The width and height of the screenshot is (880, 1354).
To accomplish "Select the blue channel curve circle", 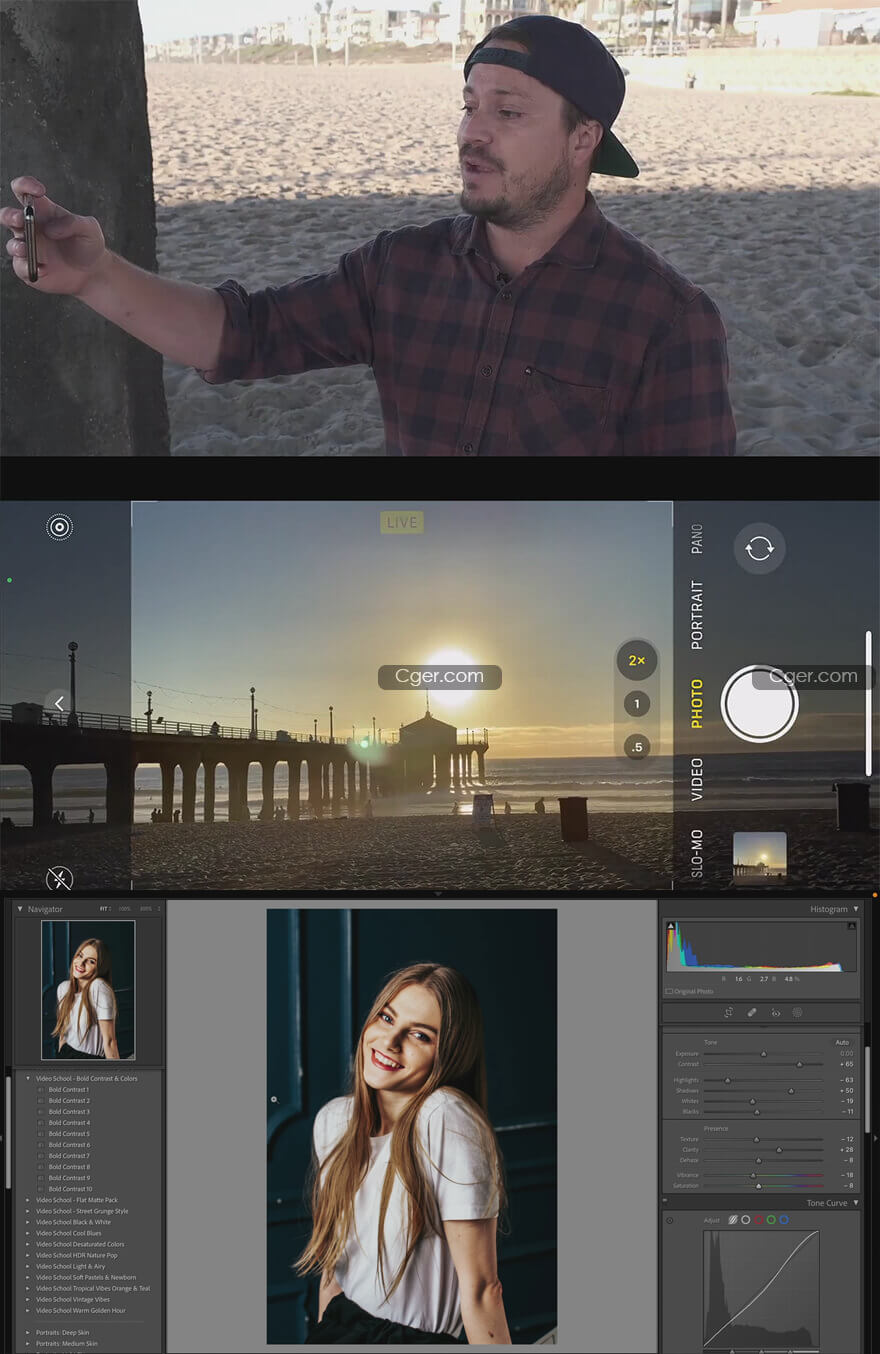I will (784, 1220).
